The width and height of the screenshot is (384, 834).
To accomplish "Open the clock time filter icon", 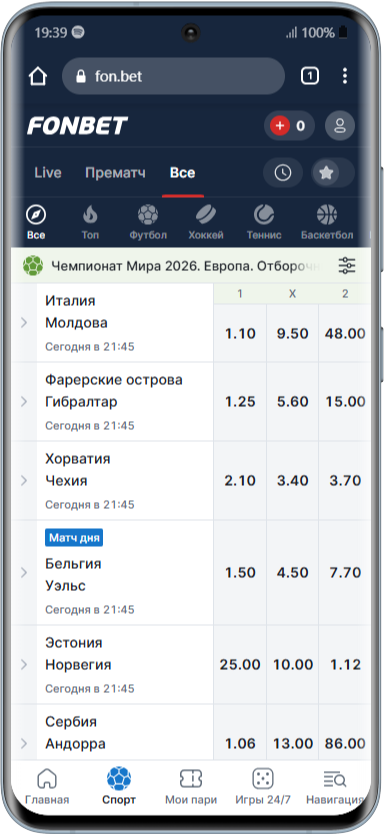I will click(282, 173).
